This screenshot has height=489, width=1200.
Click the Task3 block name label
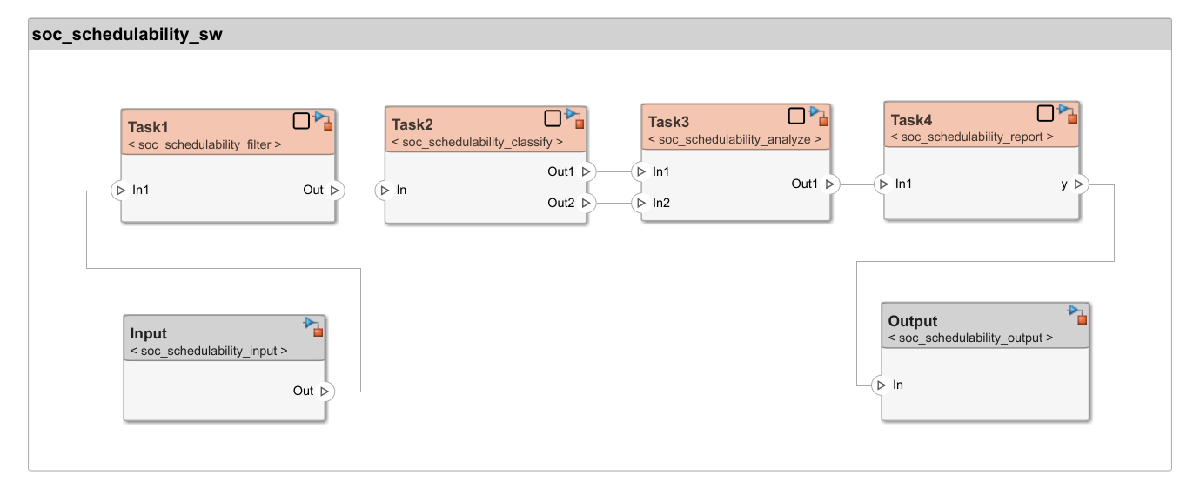670,123
